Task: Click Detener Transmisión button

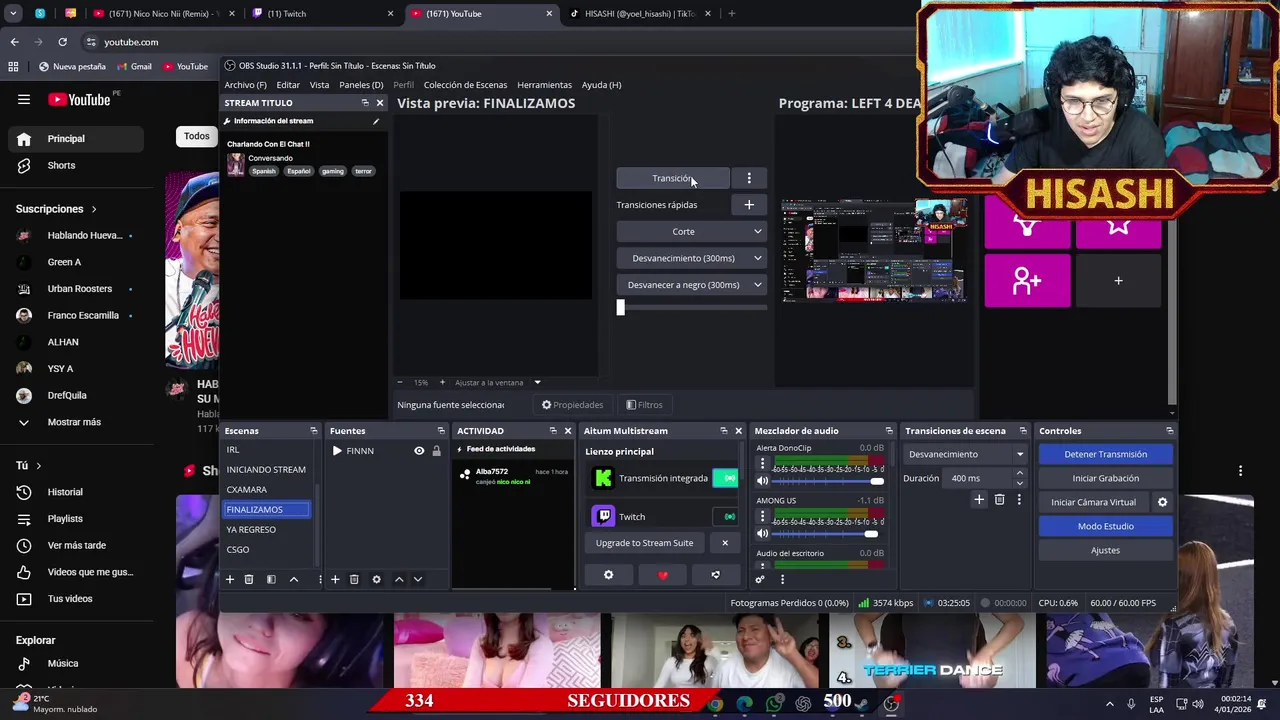Action: point(1105,454)
